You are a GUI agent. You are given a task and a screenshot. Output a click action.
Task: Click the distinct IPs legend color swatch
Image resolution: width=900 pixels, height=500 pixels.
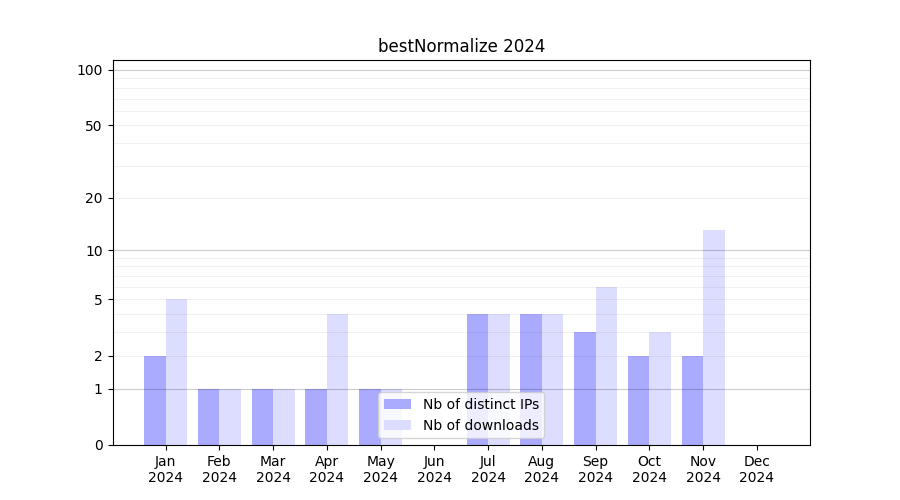(x=397, y=404)
